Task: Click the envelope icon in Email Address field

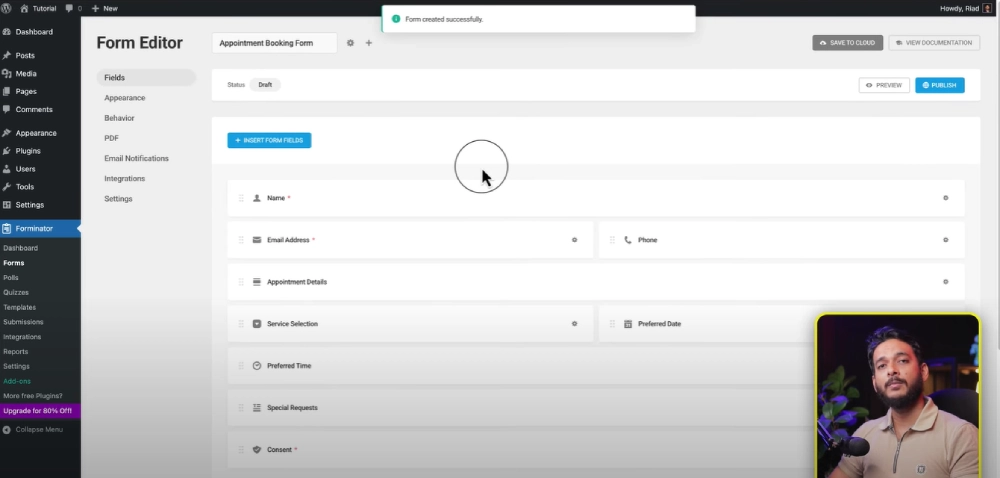Action: coord(257,240)
